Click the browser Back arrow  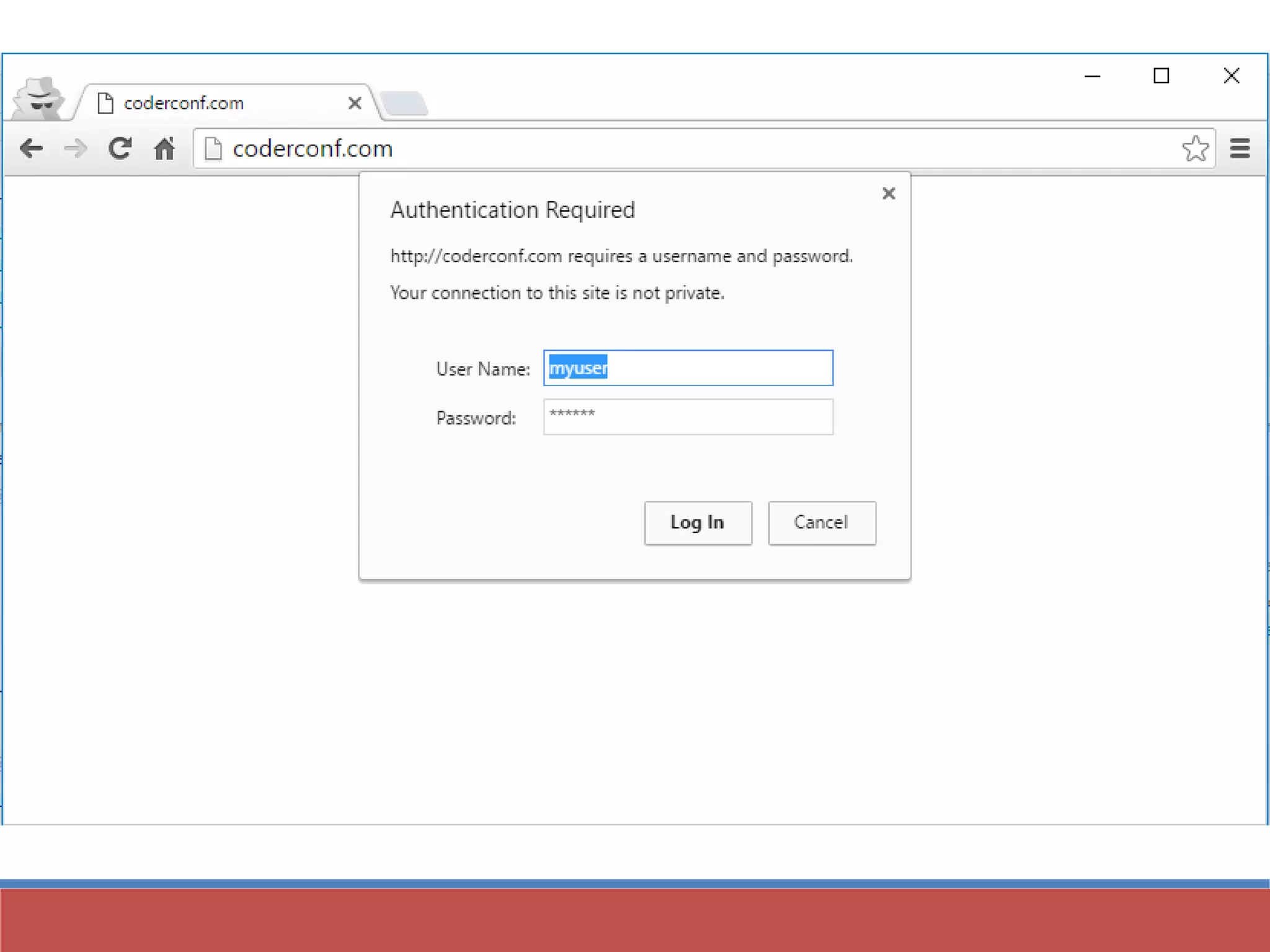pos(31,149)
